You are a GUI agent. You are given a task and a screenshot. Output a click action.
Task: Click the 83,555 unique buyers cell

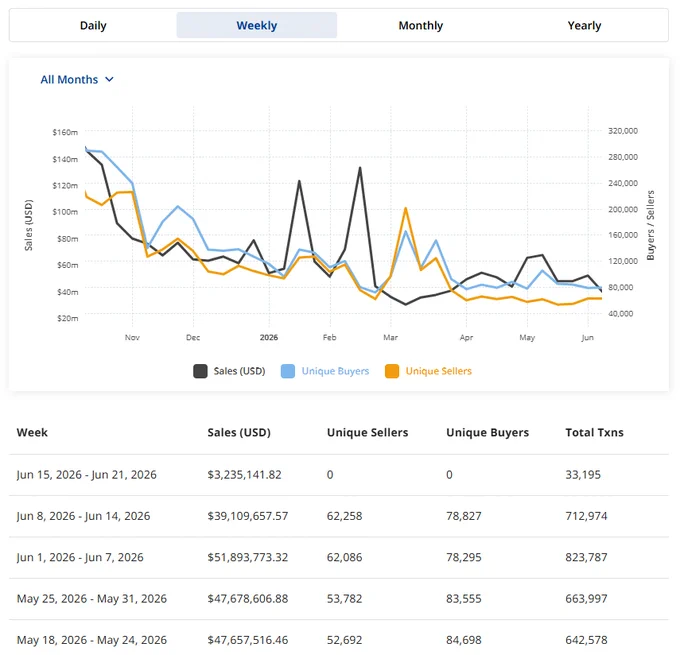464,599
